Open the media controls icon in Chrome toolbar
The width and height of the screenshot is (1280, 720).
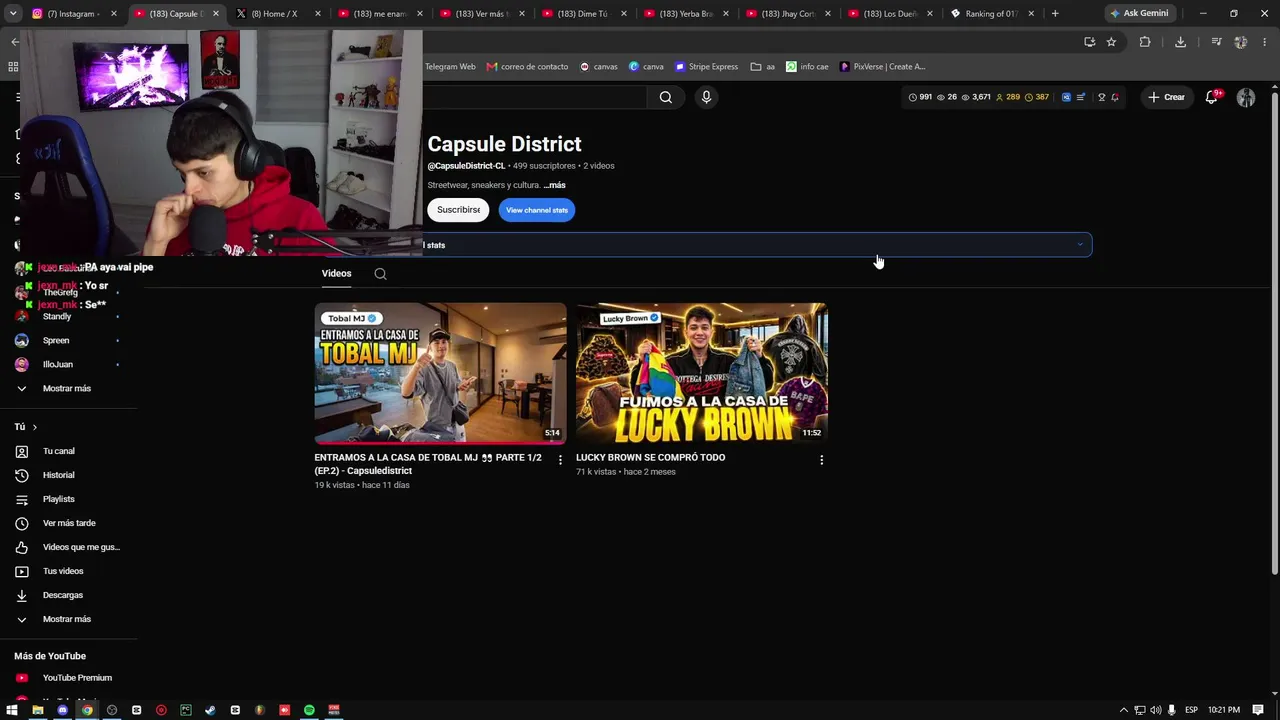(x=1216, y=42)
